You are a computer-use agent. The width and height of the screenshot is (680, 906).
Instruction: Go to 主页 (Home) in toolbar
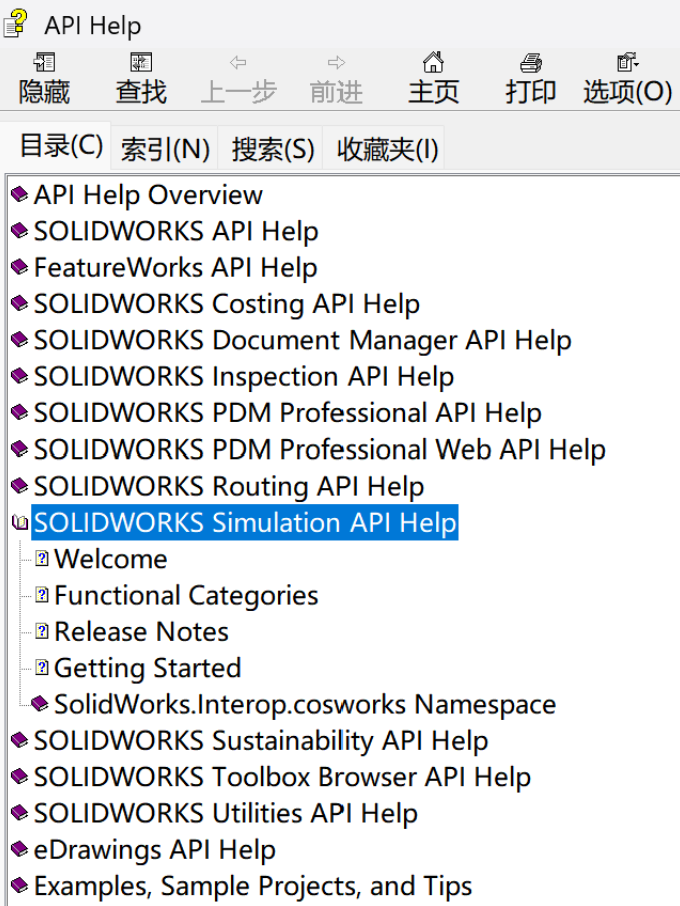point(433,64)
